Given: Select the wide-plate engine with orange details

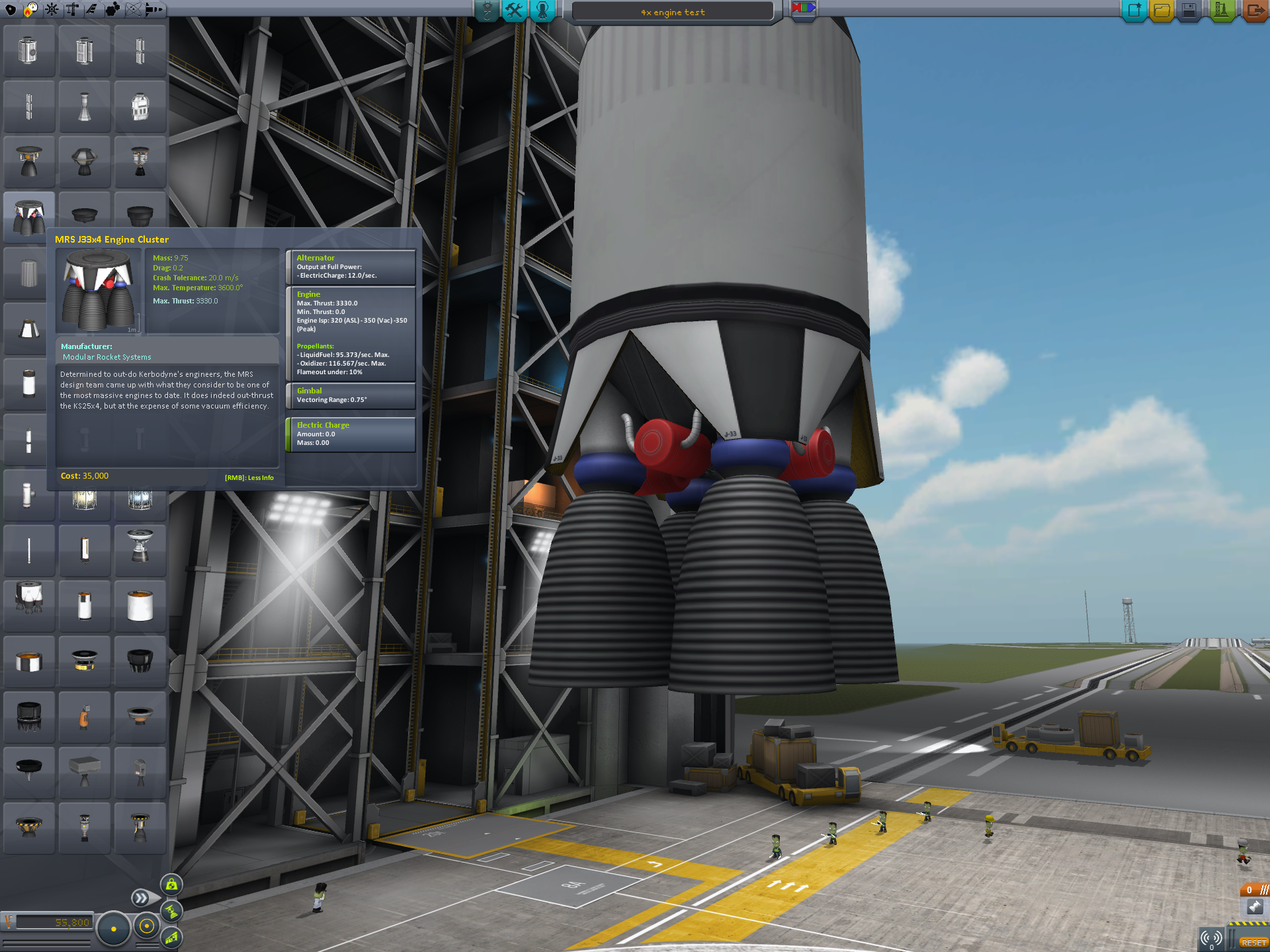Looking at the screenshot, I should pos(28,162).
